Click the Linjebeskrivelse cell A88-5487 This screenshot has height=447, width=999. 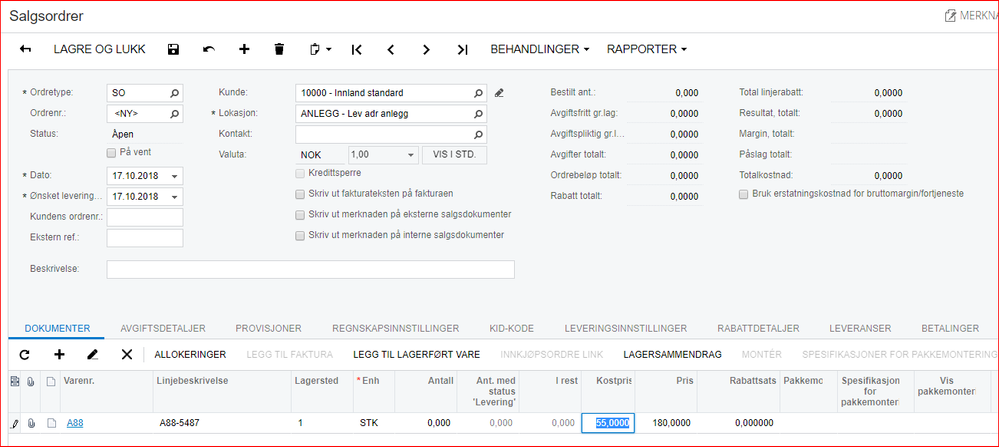tap(222, 423)
